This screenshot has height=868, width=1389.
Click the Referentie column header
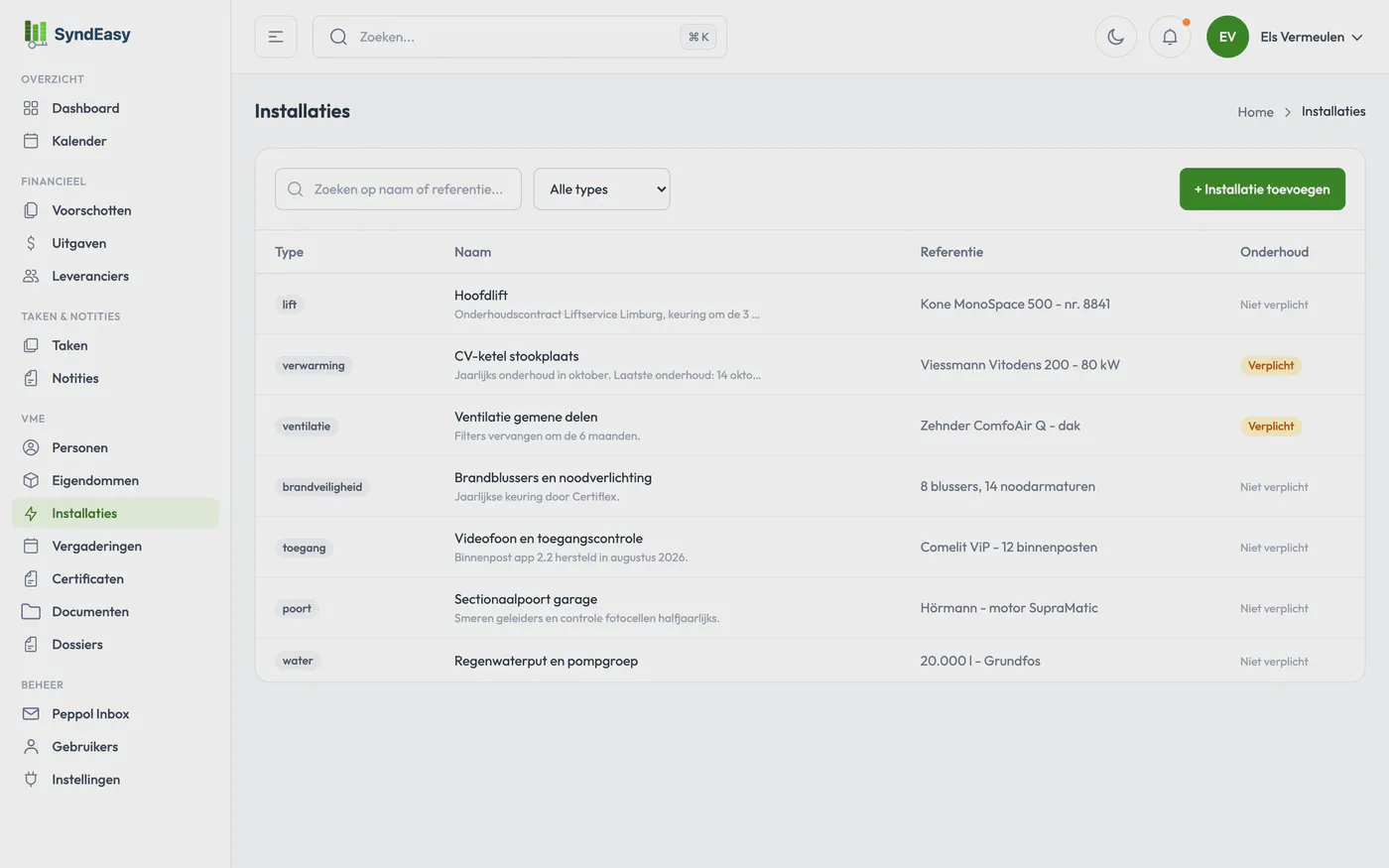[x=951, y=252]
